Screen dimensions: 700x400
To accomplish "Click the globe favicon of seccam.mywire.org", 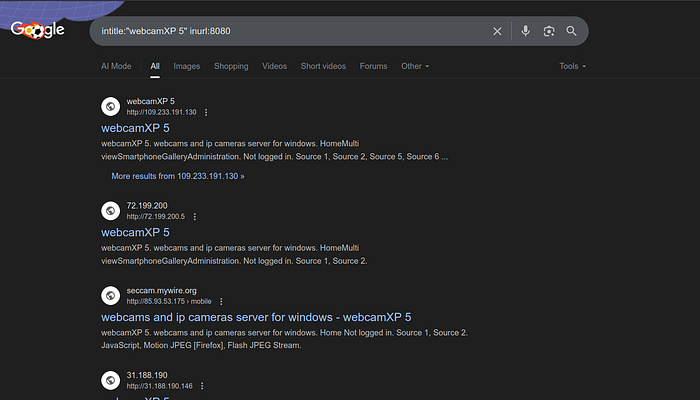I will pos(112,295).
